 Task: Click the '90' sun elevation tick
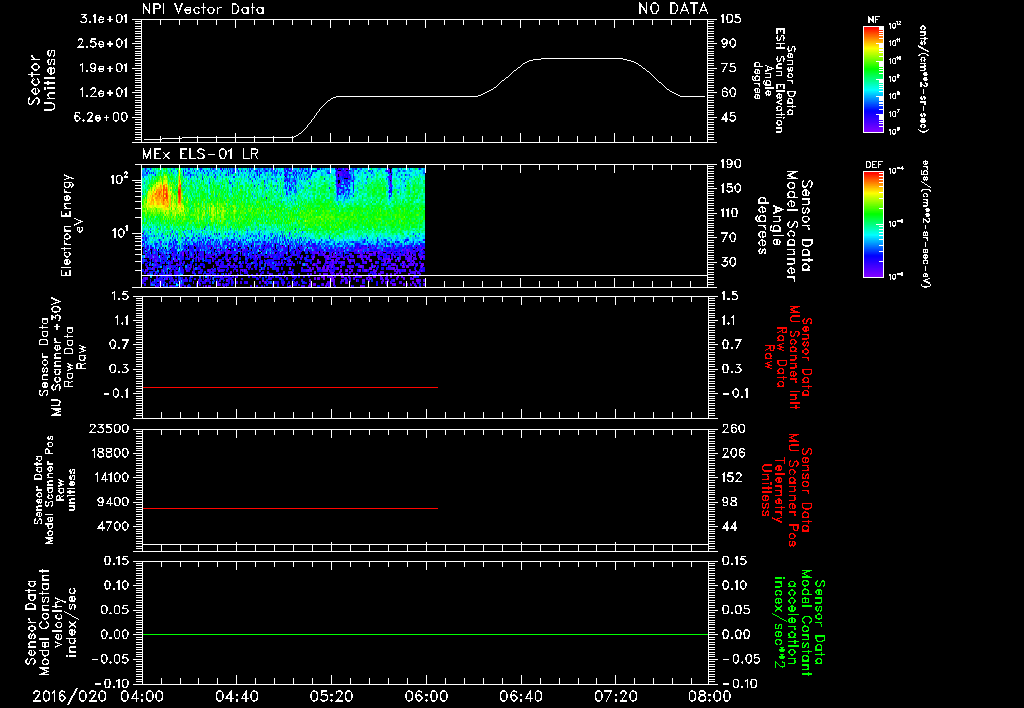point(728,43)
